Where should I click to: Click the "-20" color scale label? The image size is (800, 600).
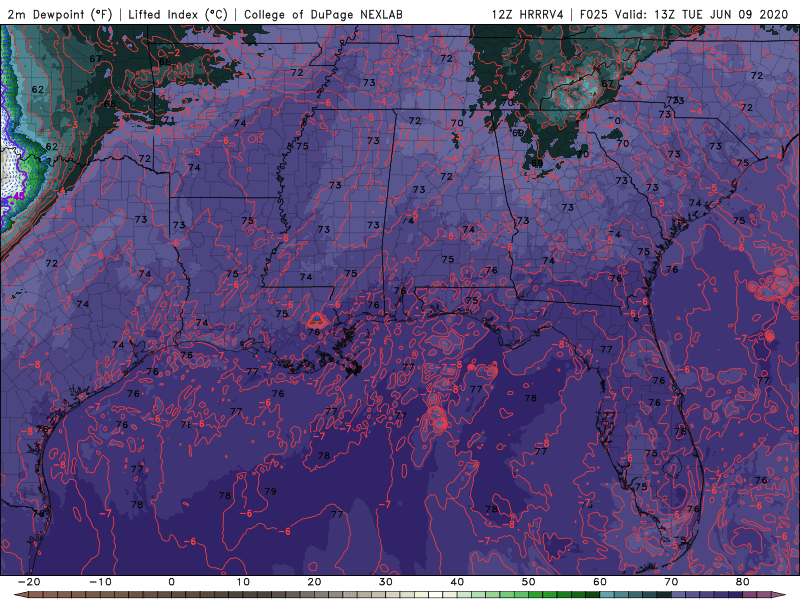(29, 582)
